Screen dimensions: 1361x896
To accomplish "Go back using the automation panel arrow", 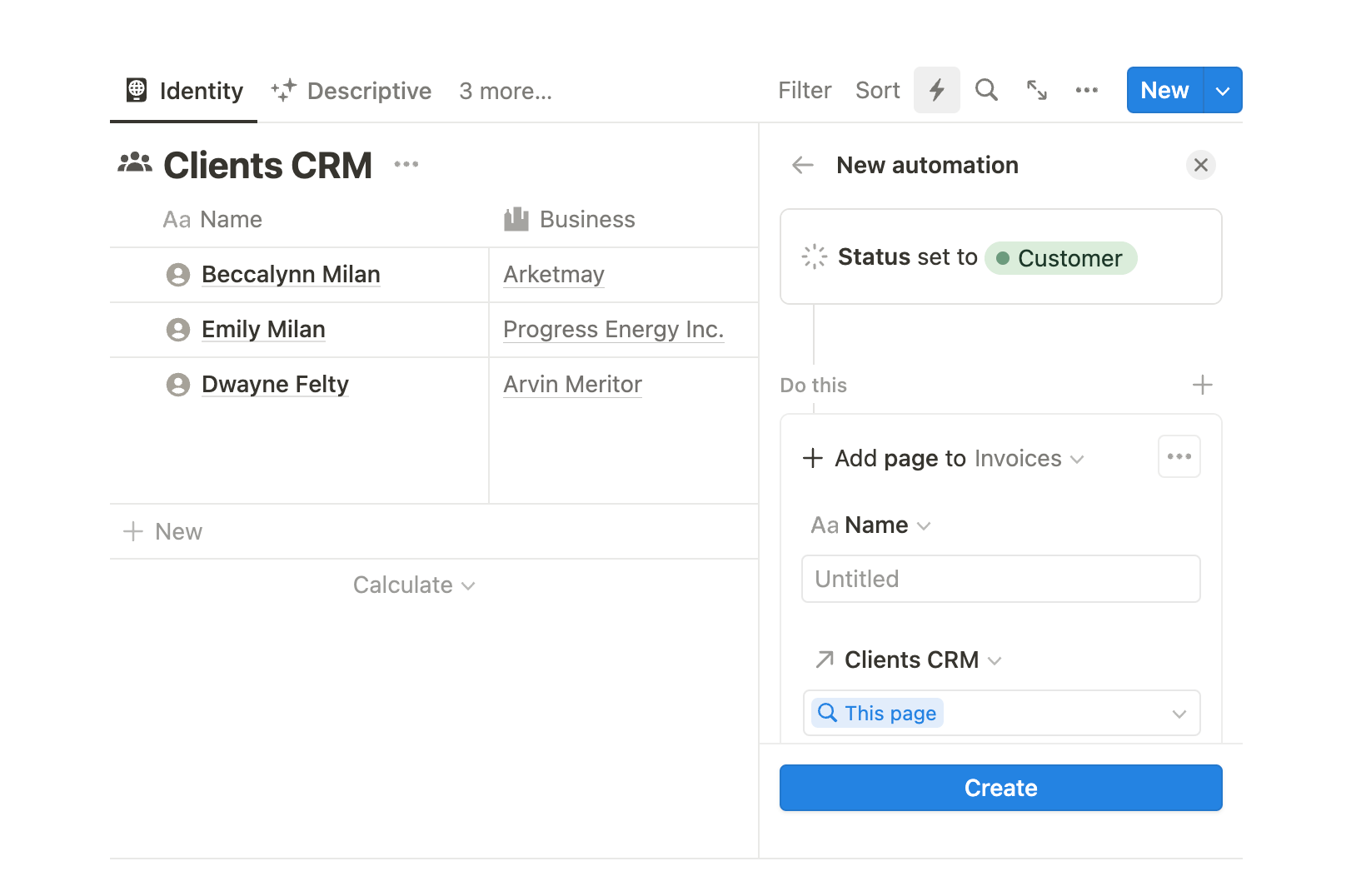I will [802, 165].
